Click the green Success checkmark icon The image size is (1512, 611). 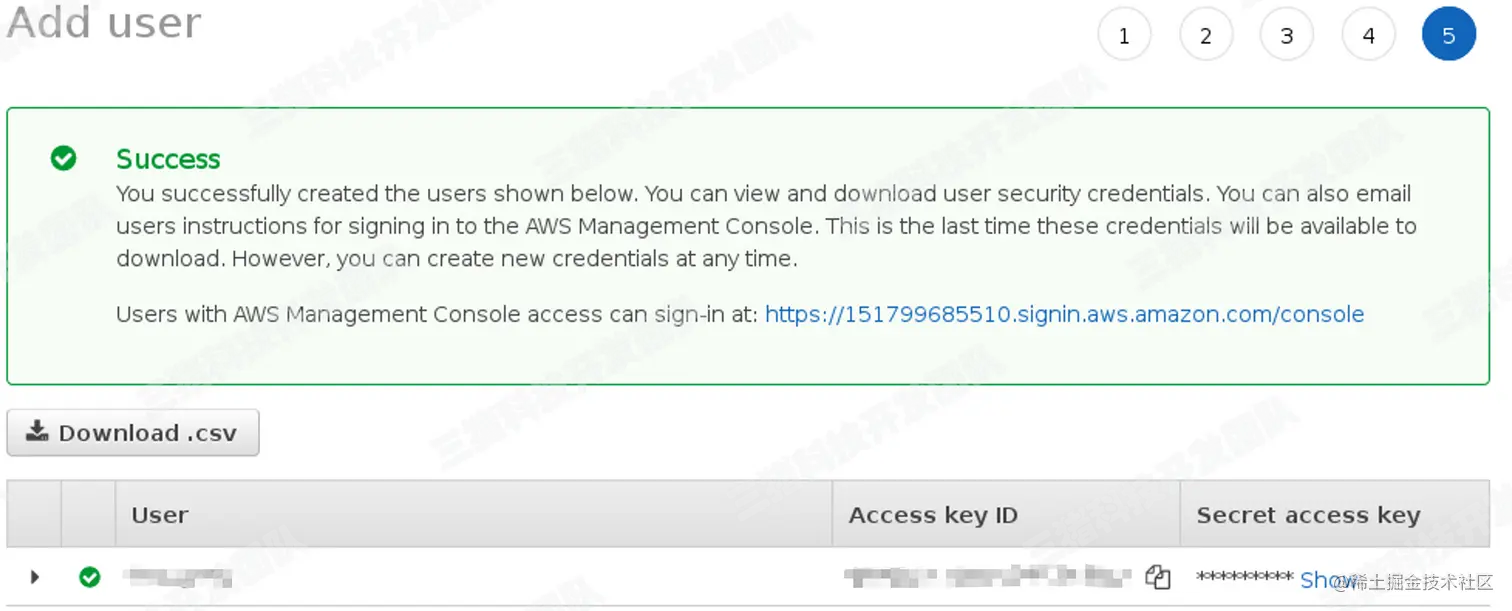[x=63, y=158]
